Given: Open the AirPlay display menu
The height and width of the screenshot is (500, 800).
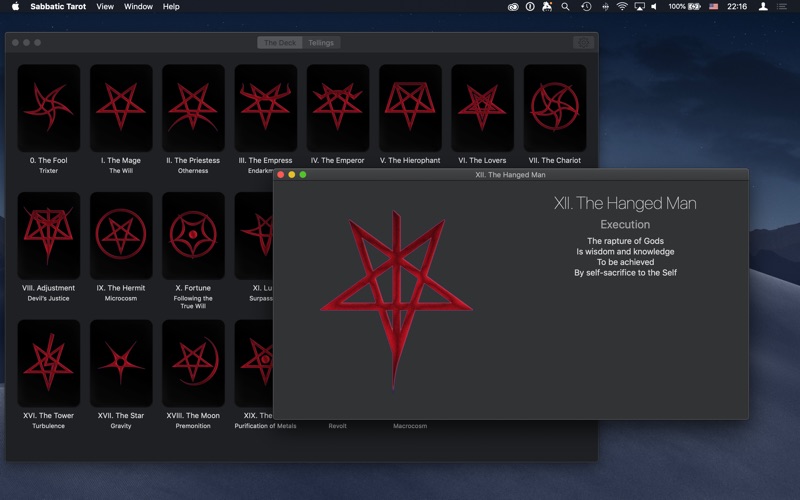Looking at the screenshot, I should 639,7.
